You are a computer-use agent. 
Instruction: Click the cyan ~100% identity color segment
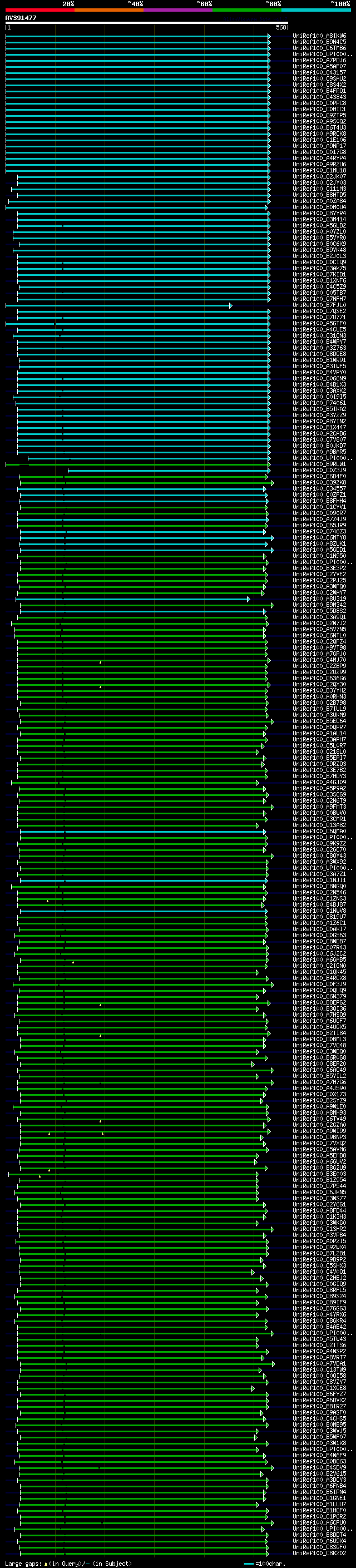click(317, 10)
